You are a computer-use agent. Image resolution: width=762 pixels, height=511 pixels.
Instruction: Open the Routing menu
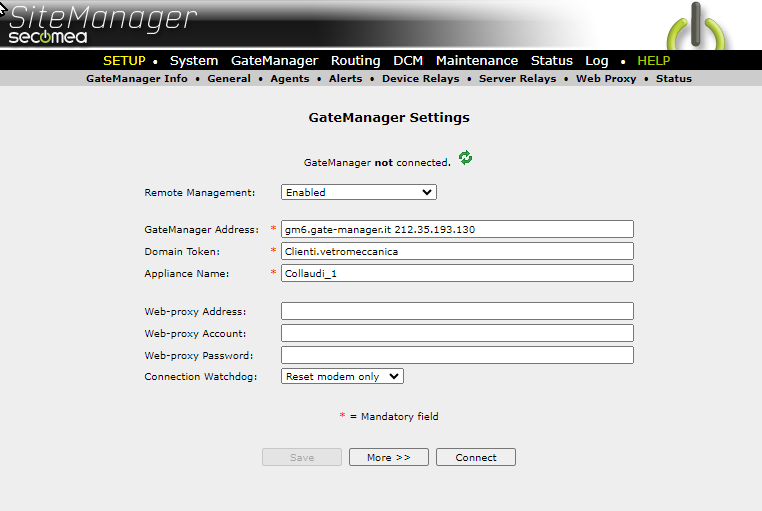(355, 61)
